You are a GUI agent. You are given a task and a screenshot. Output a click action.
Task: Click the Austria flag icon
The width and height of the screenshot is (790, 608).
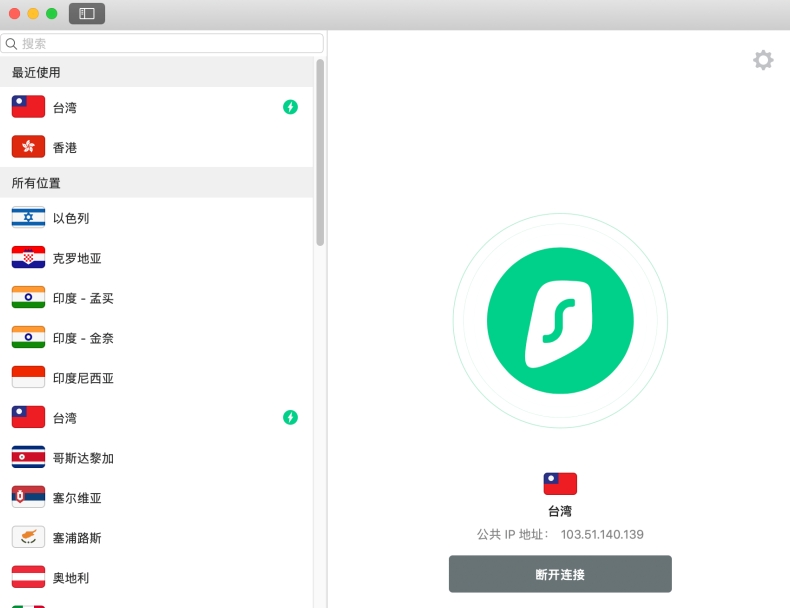[28, 577]
